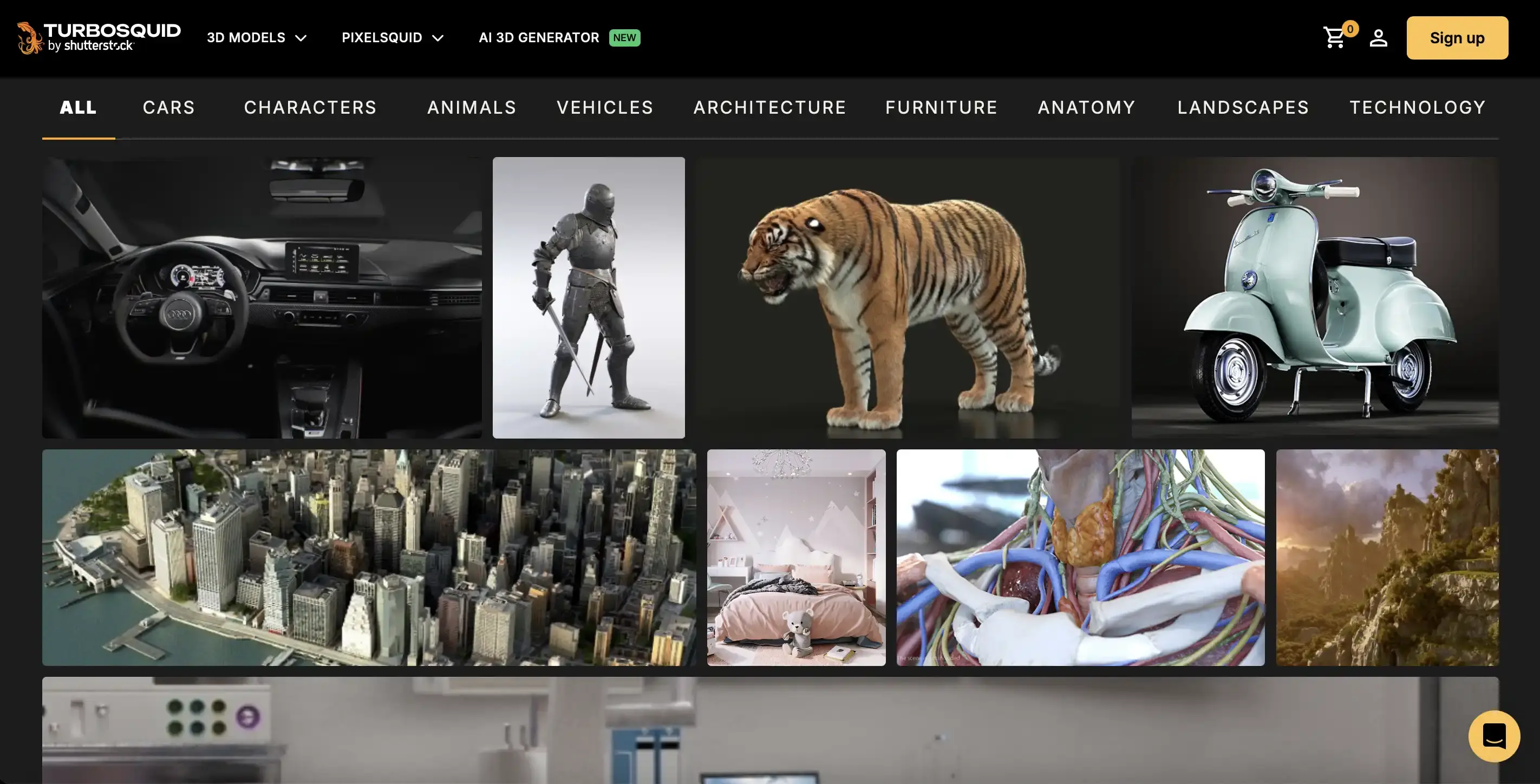Open the ANATOMY category

1086,108
